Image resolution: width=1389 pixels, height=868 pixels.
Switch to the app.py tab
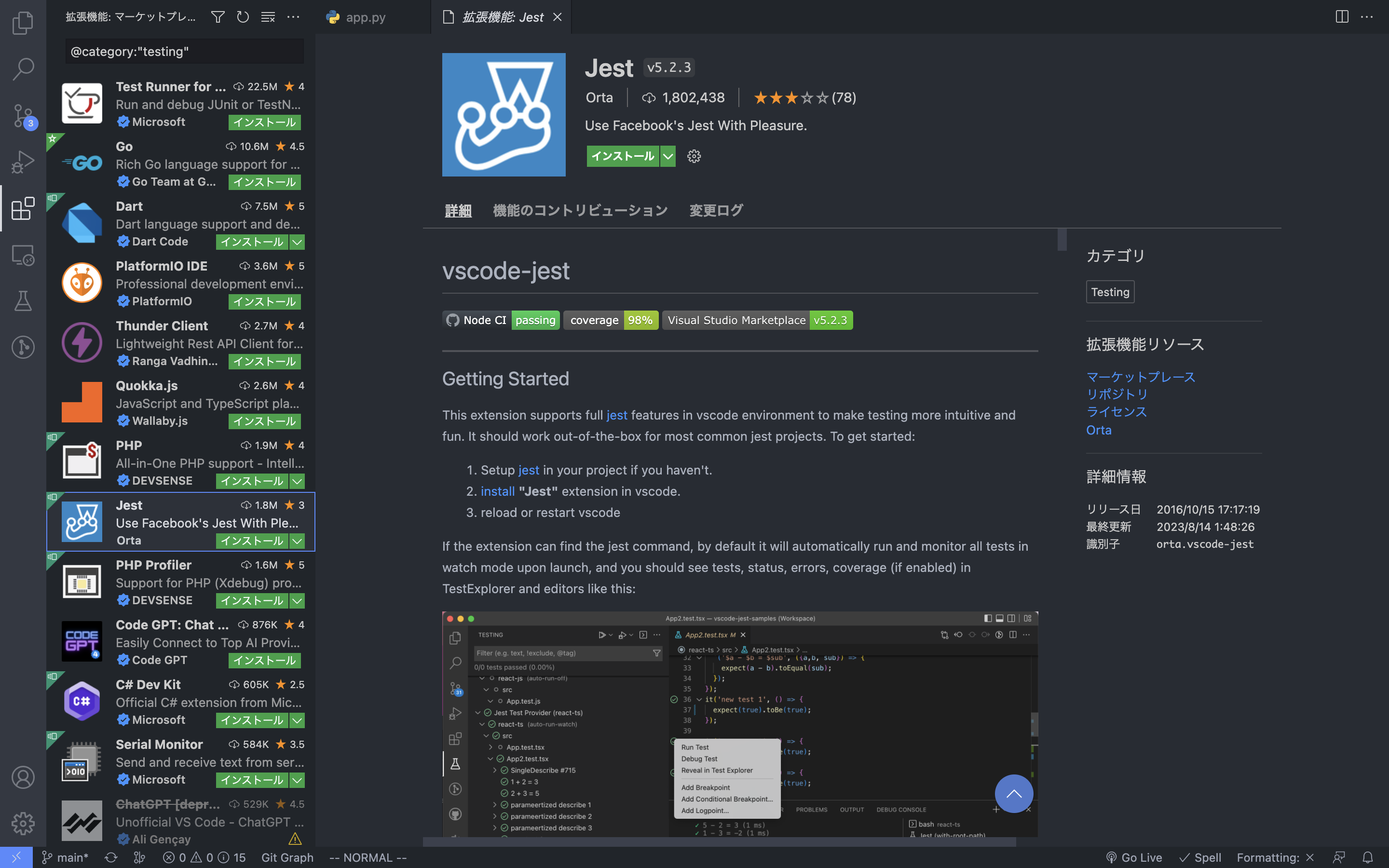(365, 17)
